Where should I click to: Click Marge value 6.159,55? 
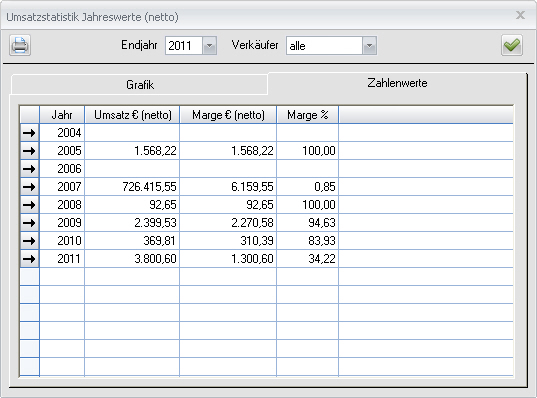click(x=228, y=187)
